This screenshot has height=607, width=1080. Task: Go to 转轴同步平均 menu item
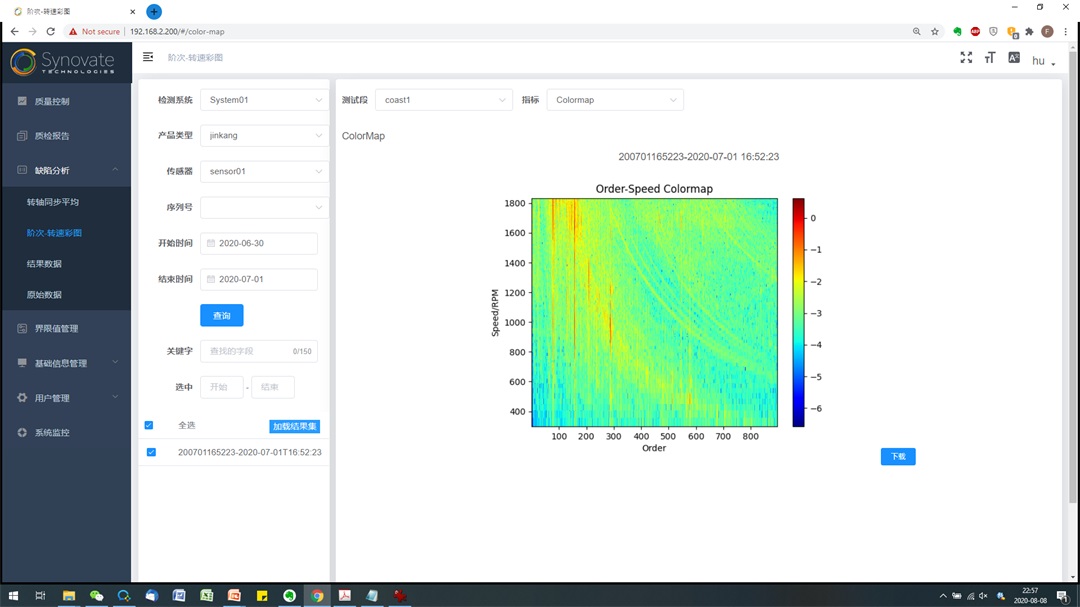(x=53, y=202)
